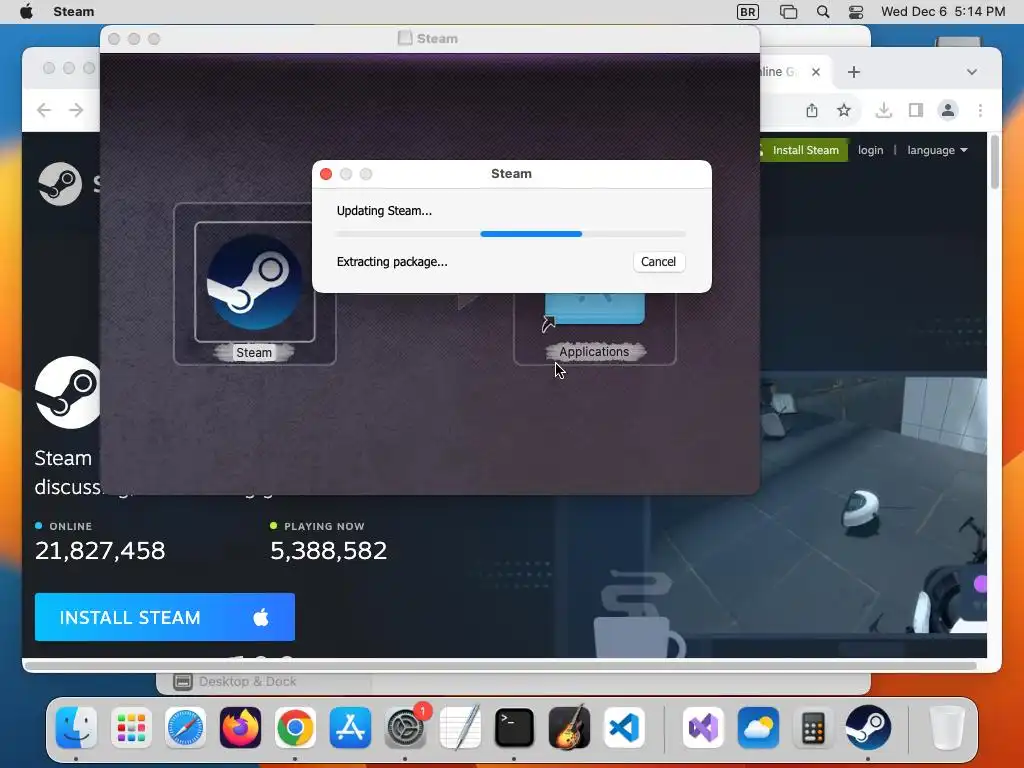The height and width of the screenshot is (768, 1024).
Task: Open Weather app from the Dock
Action: click(758, 728)
